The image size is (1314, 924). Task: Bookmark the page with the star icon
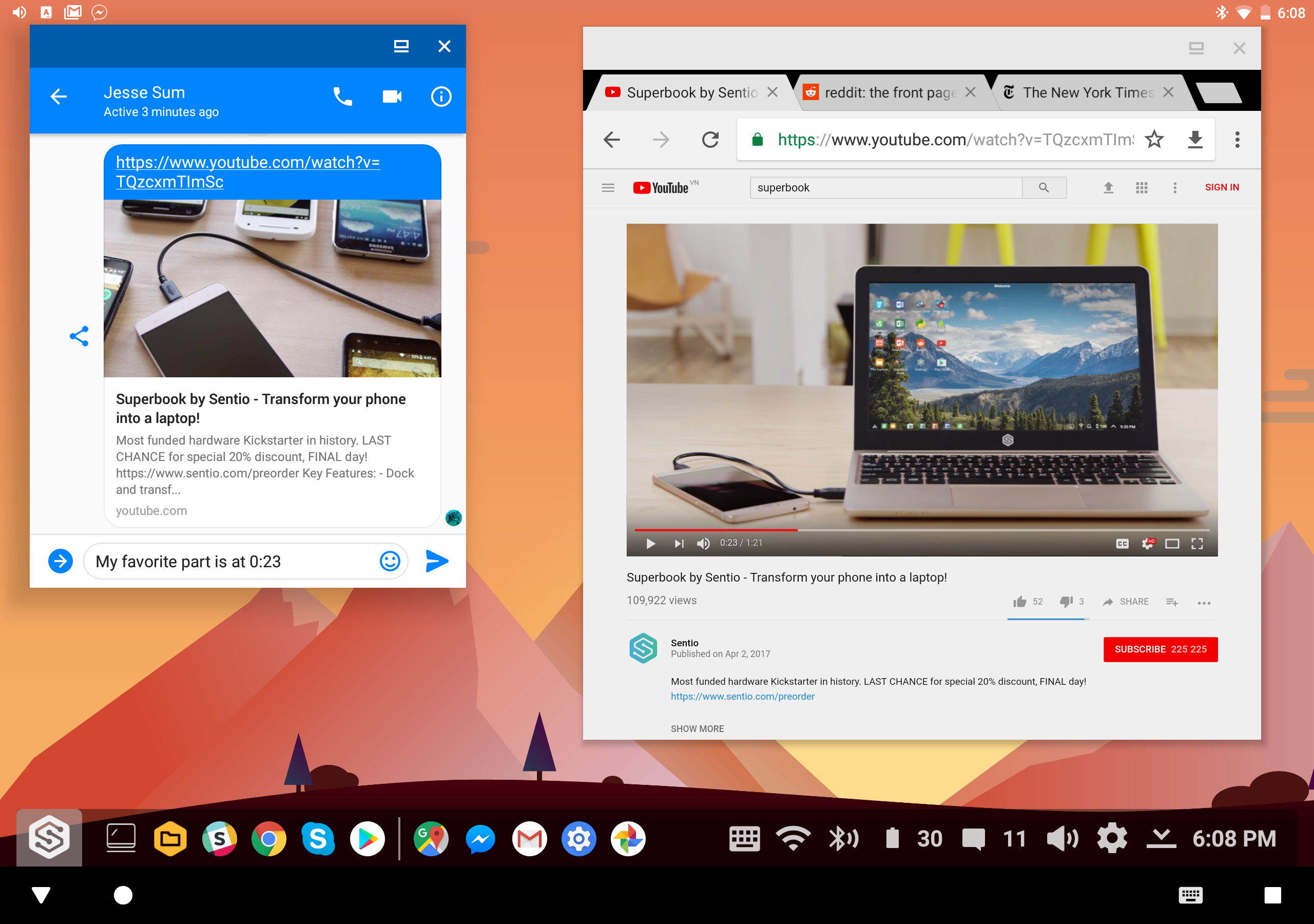click(1154, 139)
